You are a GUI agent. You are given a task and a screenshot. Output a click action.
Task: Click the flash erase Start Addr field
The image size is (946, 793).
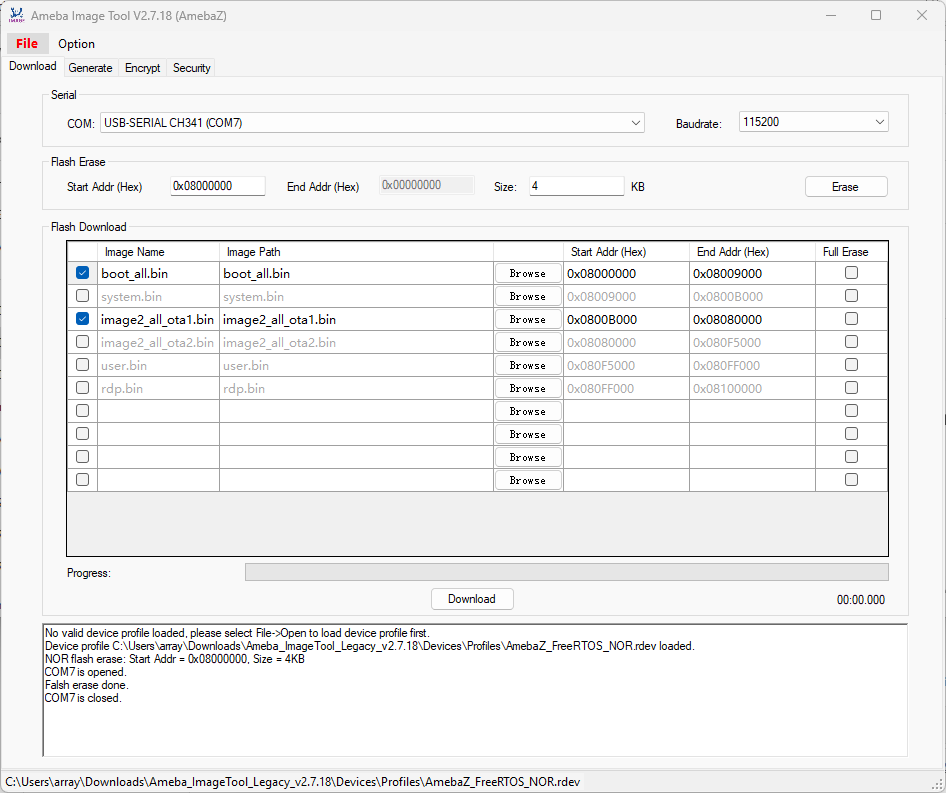(217, 186)
